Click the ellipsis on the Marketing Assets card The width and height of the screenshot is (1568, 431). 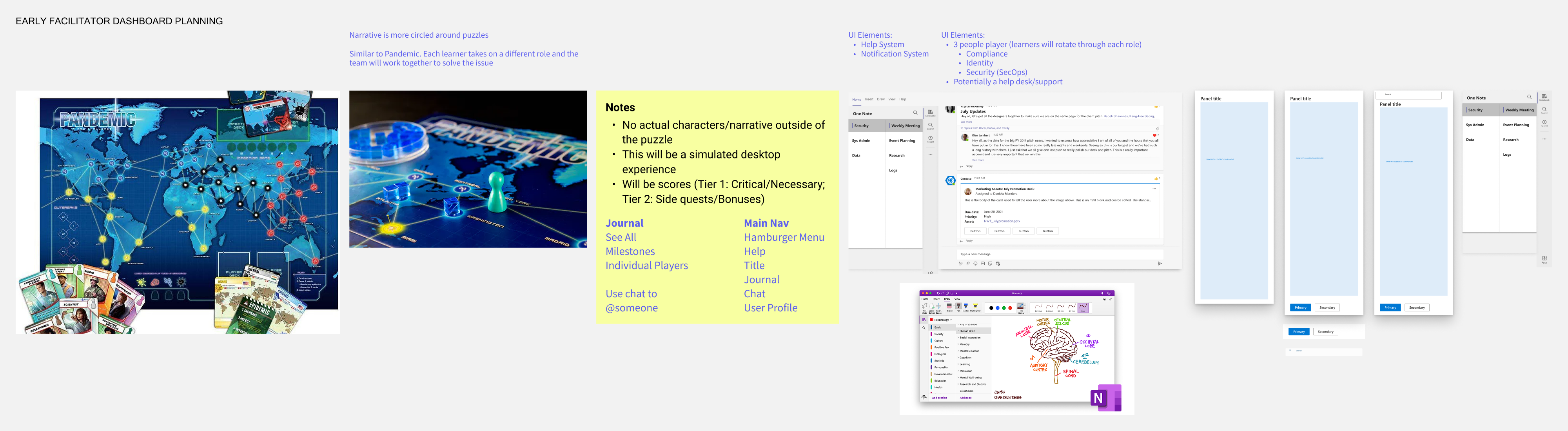point(1155,189)
